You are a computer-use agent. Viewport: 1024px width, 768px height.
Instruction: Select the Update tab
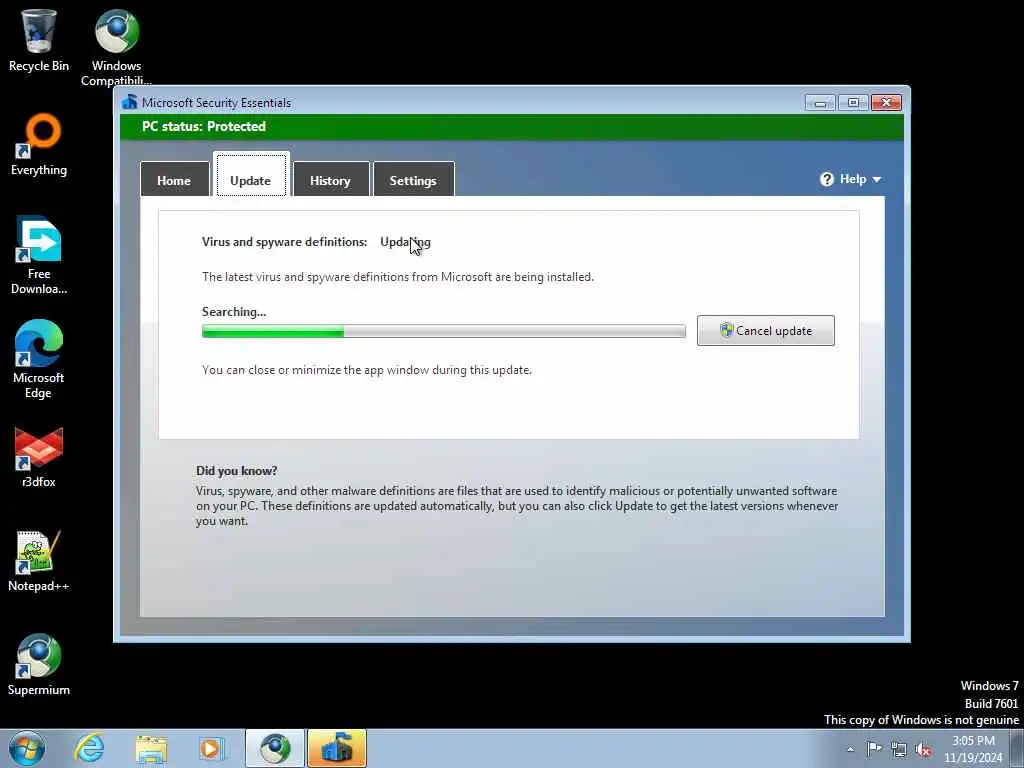251,175
